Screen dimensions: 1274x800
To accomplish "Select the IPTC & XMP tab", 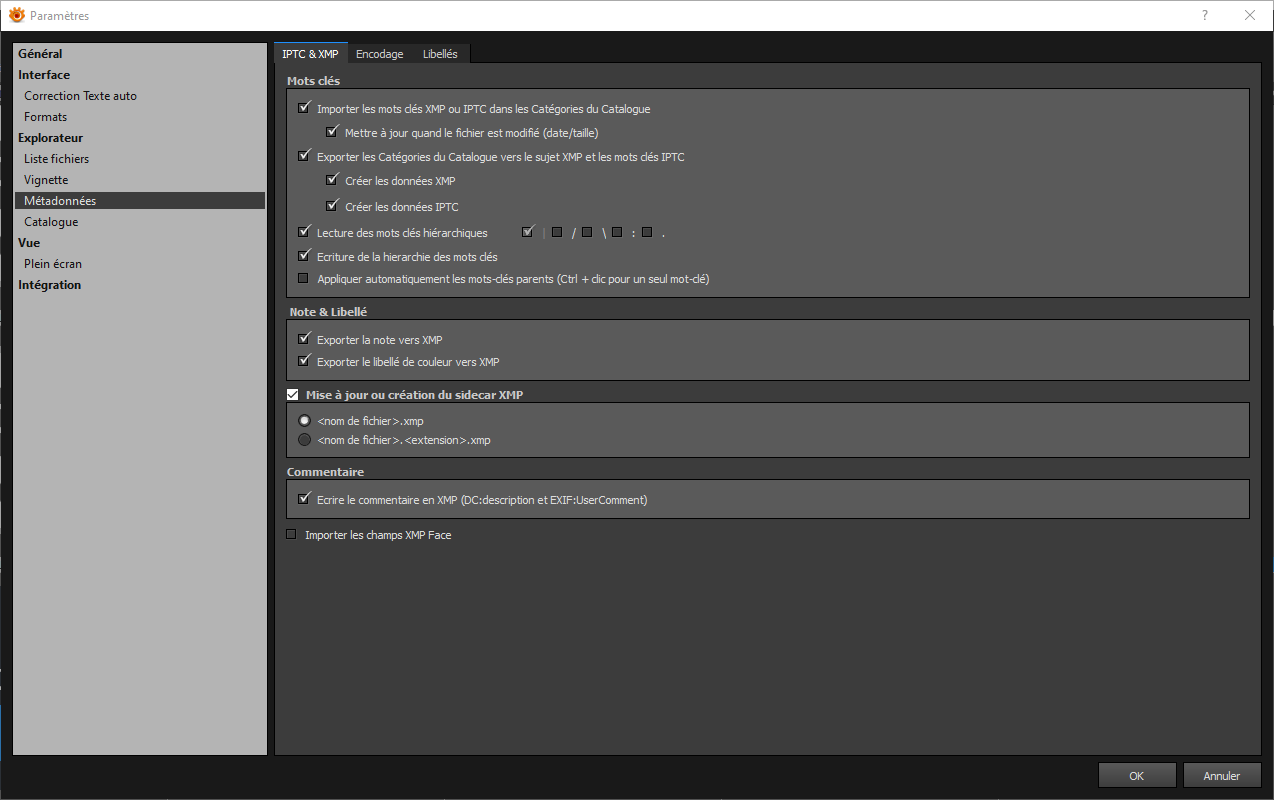I will 310,54.
